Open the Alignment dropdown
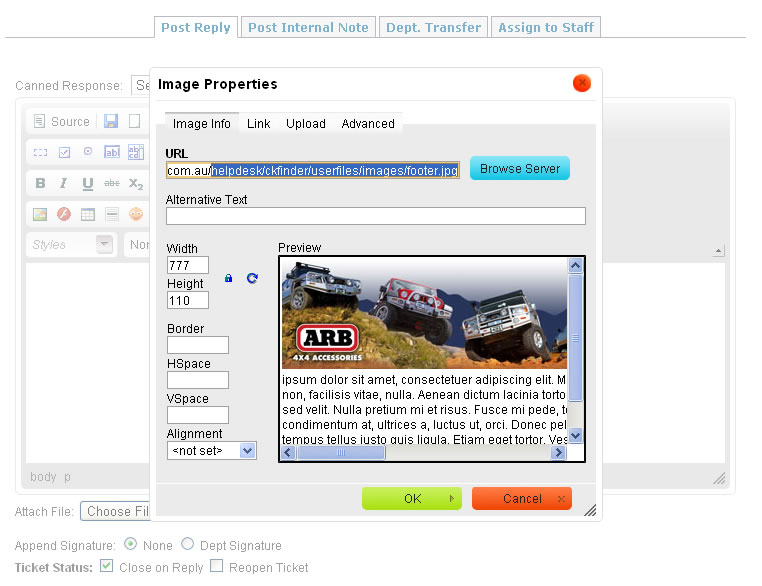 click(x=211, y=450)
